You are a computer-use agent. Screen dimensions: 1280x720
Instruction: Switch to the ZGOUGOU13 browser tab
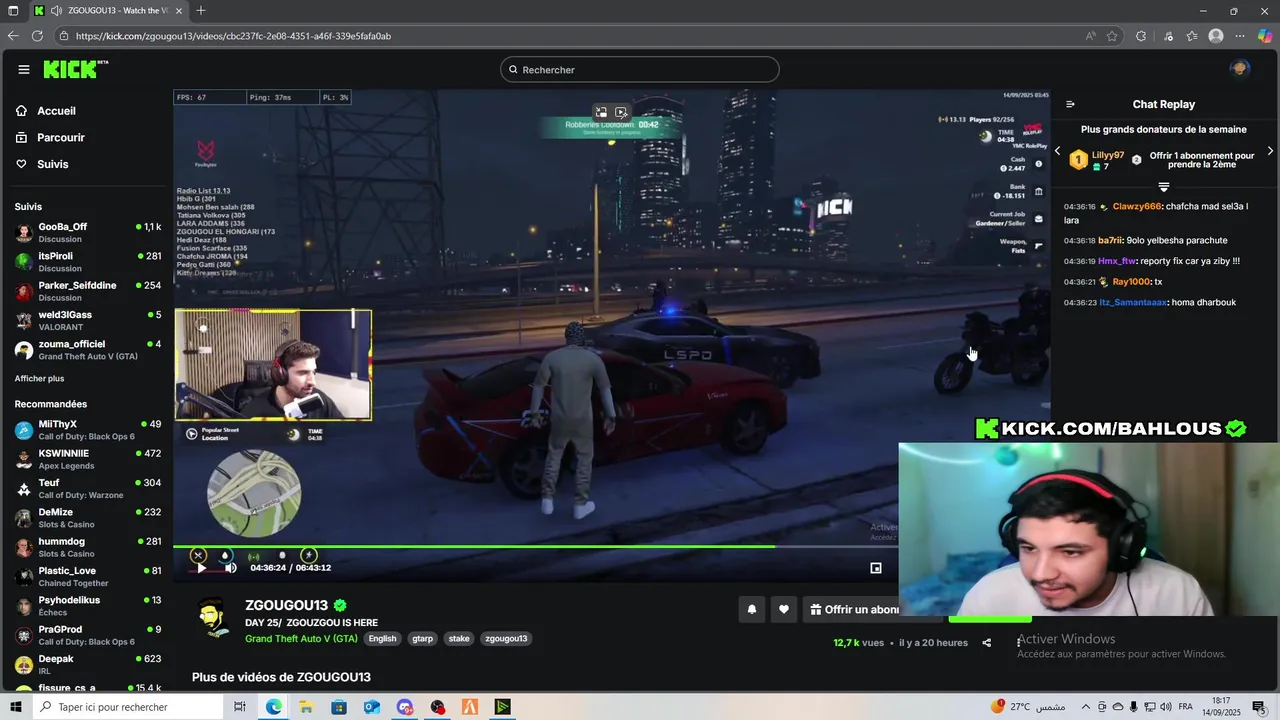107,10
